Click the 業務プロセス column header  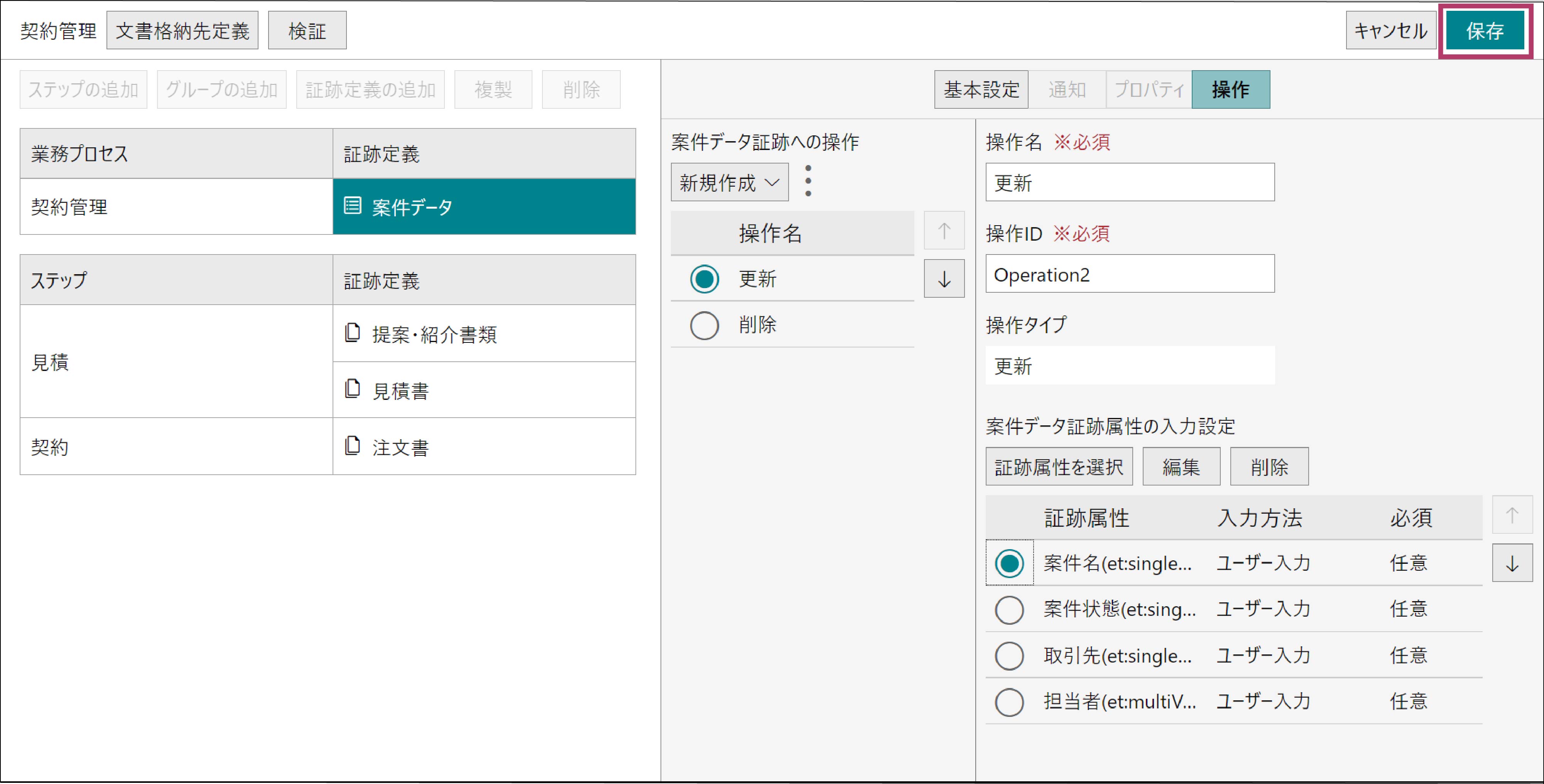(176, 153)
